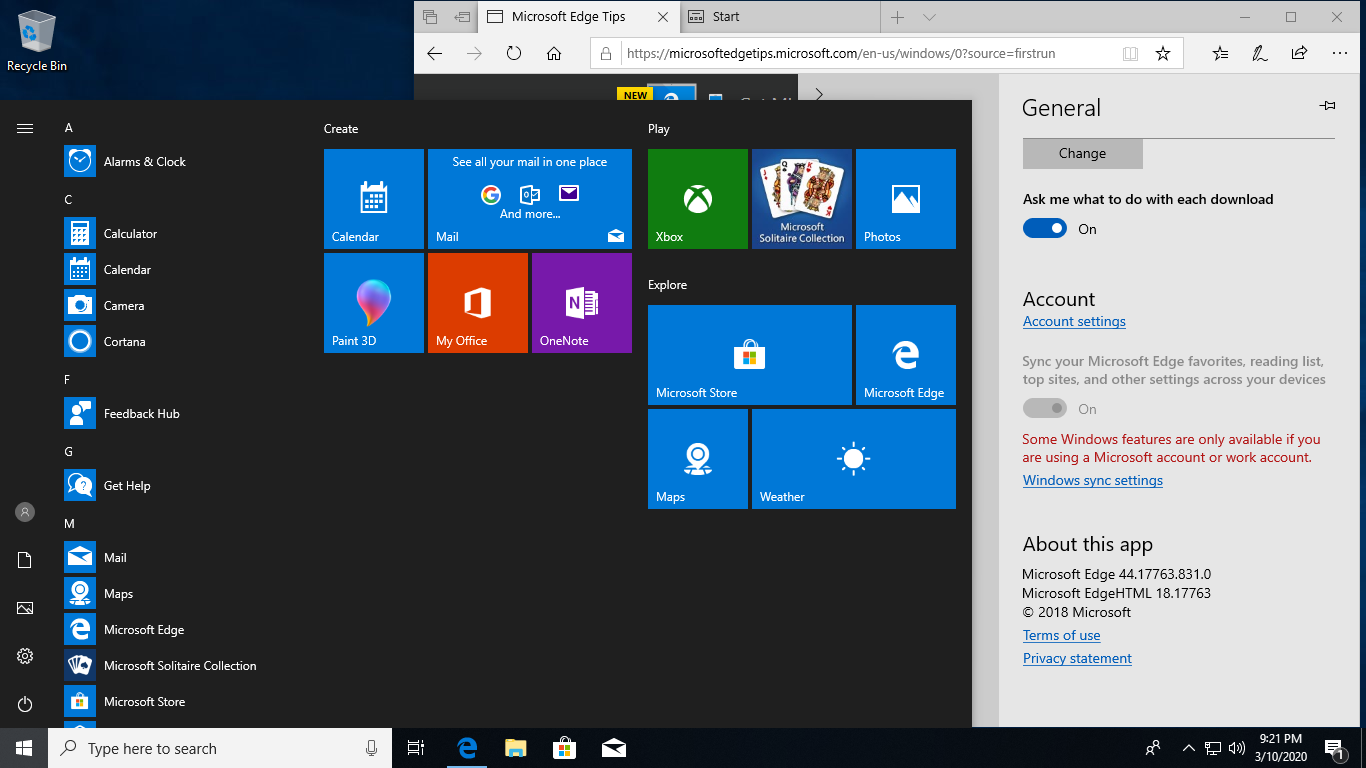Add page to favorites star icon
Screen dimensions: 1366x768
(x=1162, y=54)
